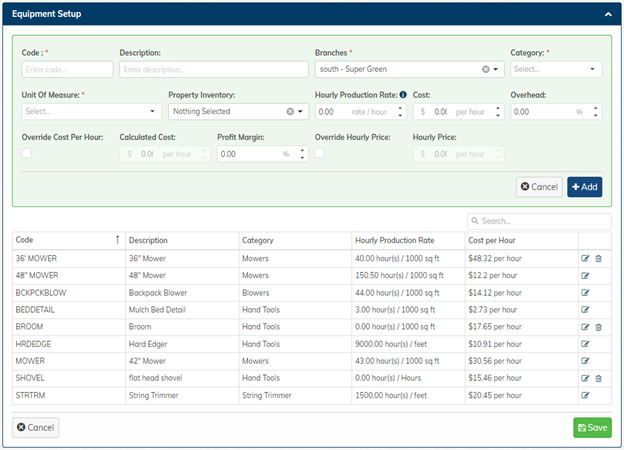
Task: Edit the 36' MOWER equipment row
Action: pos(586,259)
